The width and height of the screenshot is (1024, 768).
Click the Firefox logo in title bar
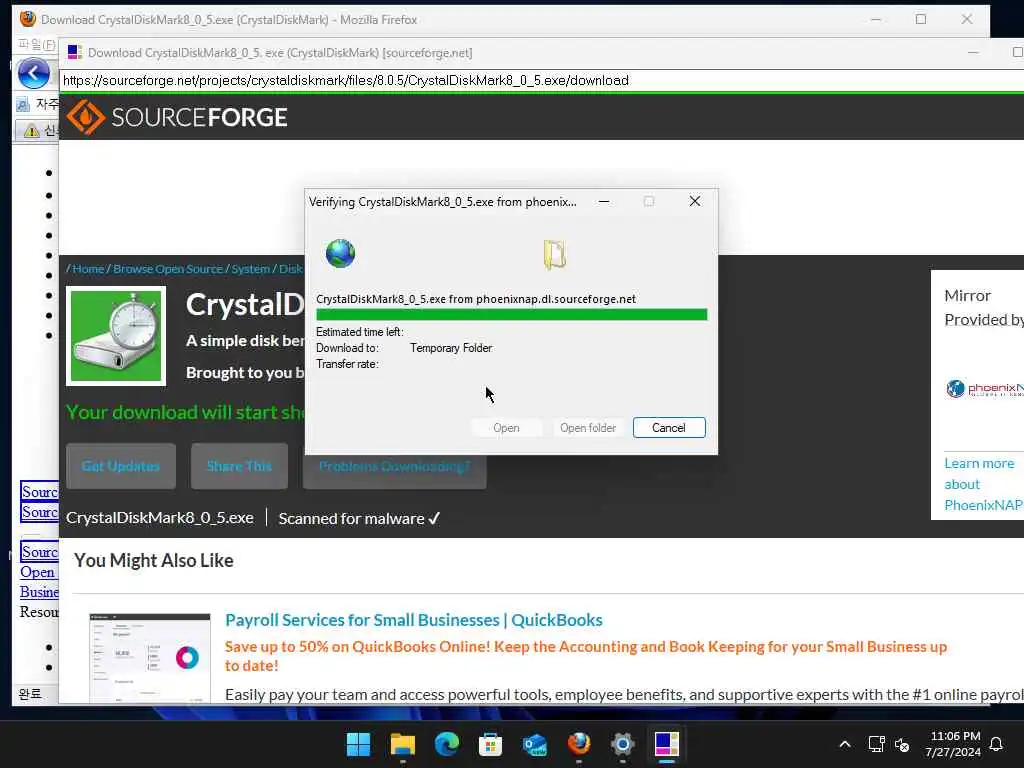[x=27, y=19]
